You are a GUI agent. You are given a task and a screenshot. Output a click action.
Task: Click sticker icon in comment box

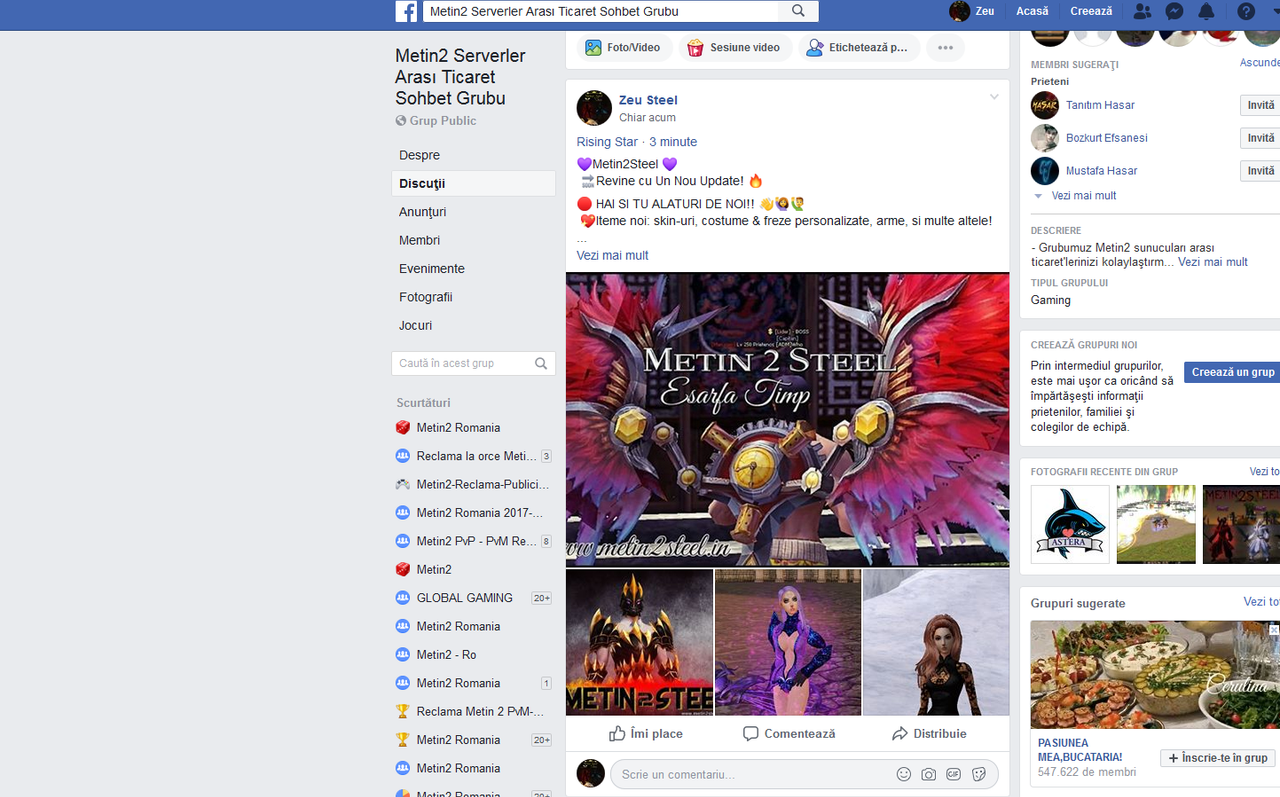(x=979, y=774)
